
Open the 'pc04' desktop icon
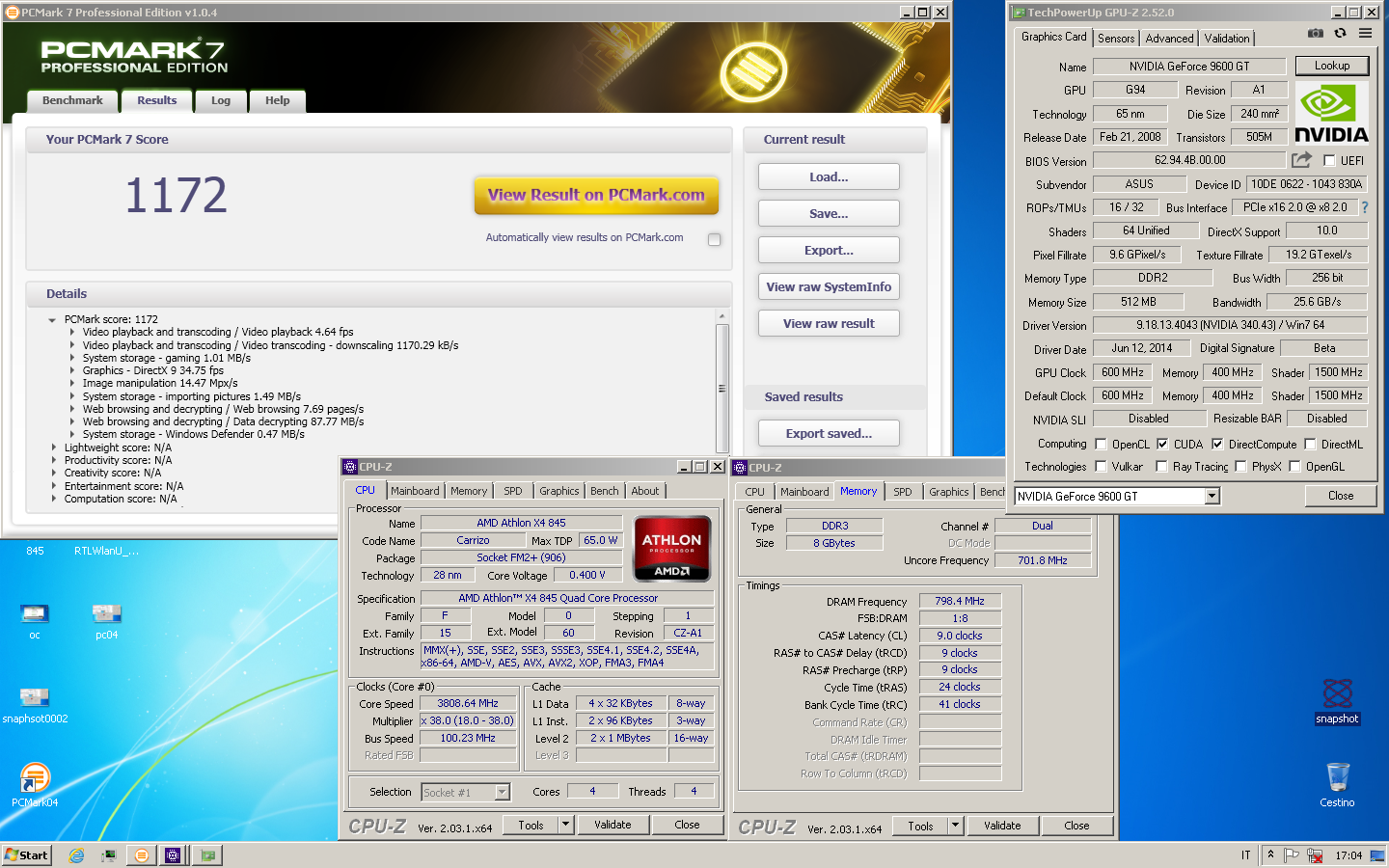(x=106, y=620)
